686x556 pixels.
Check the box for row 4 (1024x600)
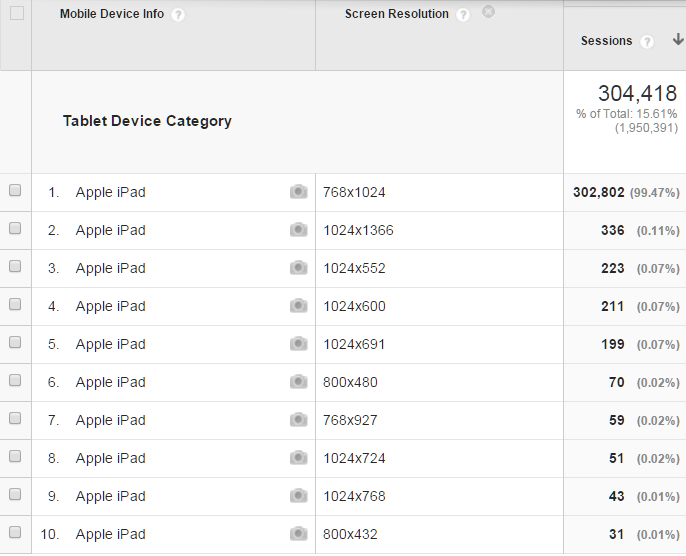15,304
